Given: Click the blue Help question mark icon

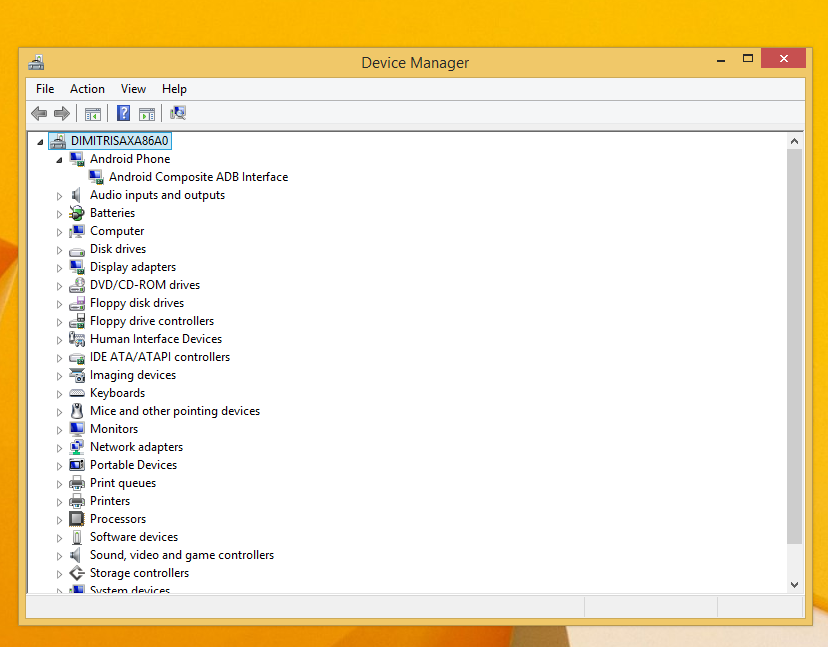Looking at the screenshot, I should 124,114.
